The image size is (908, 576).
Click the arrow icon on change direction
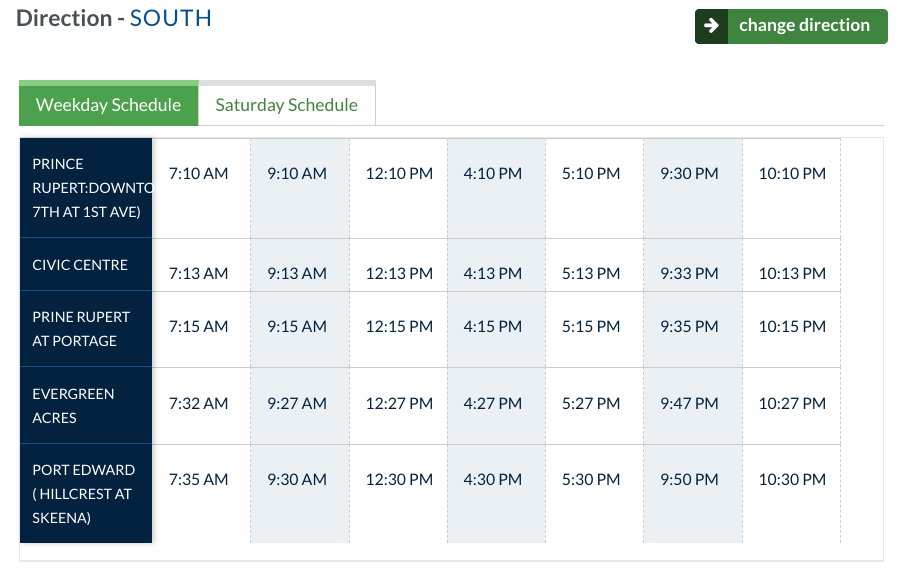tap(711, 26)
